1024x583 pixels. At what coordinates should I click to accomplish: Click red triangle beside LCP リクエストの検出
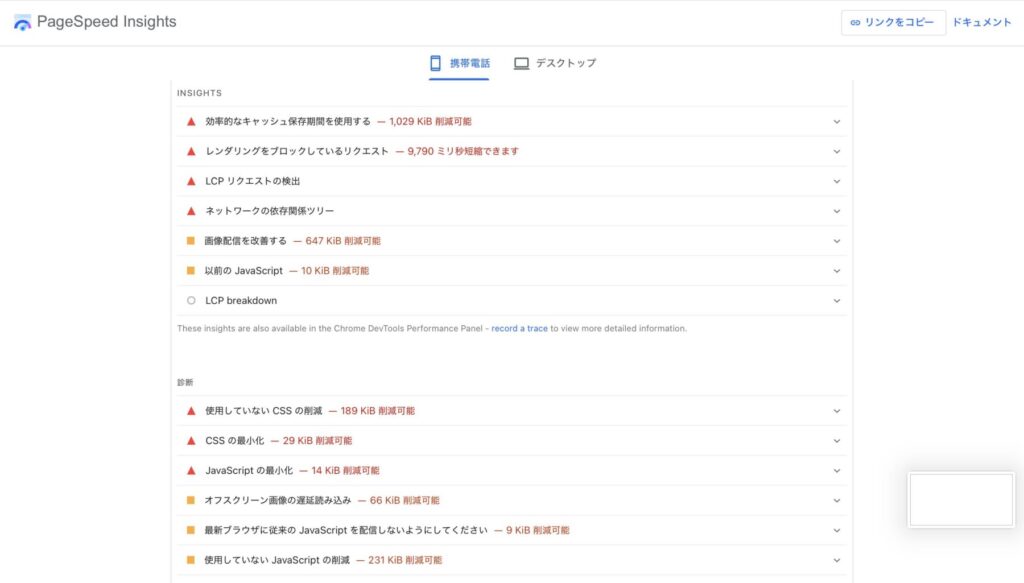(191, 181)
